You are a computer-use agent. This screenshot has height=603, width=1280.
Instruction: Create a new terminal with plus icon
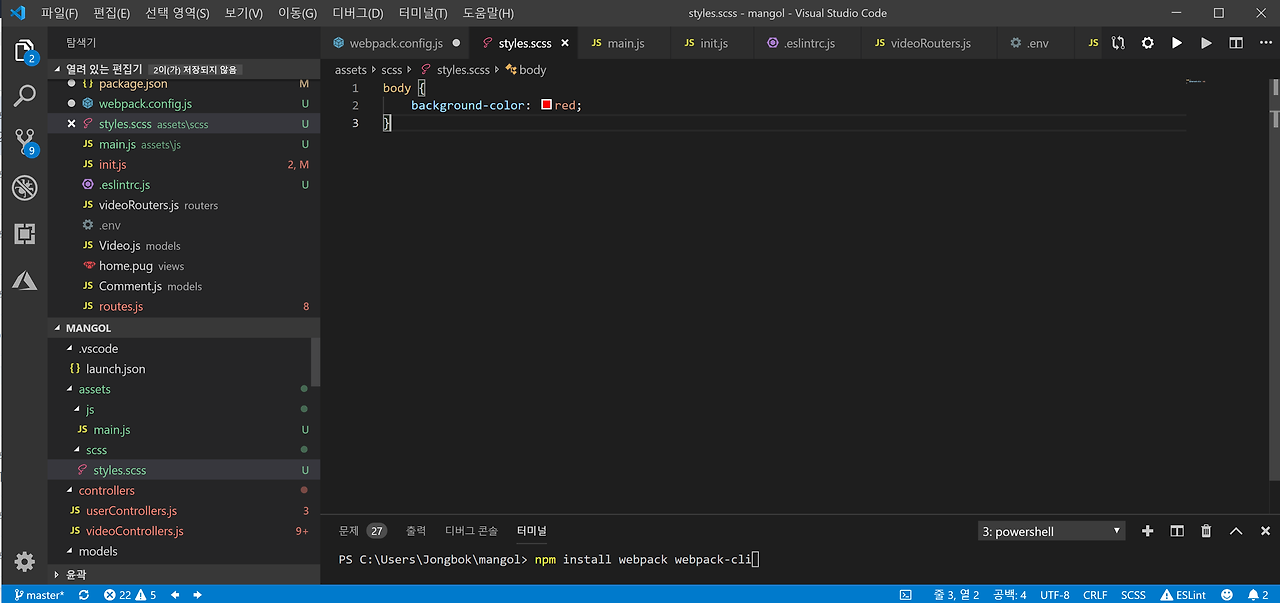tap(1147, 531)
